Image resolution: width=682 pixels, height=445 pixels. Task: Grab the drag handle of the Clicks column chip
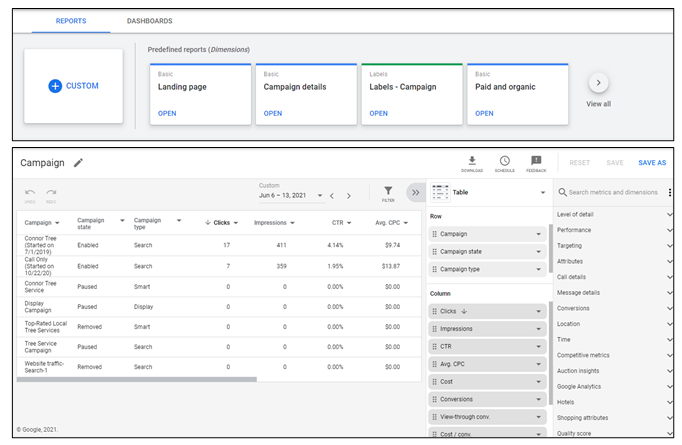click(x=434, y=311)
